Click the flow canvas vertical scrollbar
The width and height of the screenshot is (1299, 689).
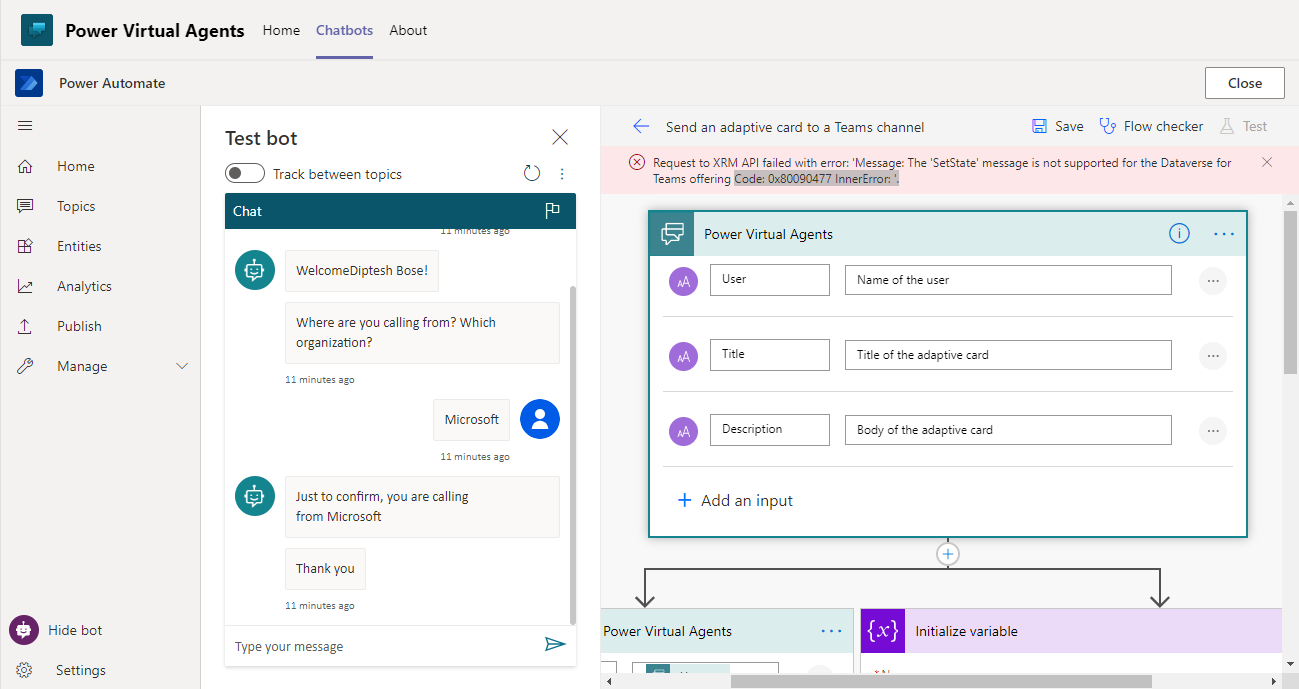(x=1290, y=291)
